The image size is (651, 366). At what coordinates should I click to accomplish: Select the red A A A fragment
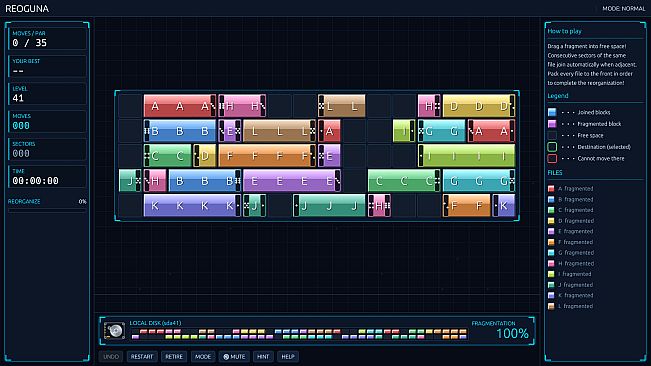coord(180,106)
